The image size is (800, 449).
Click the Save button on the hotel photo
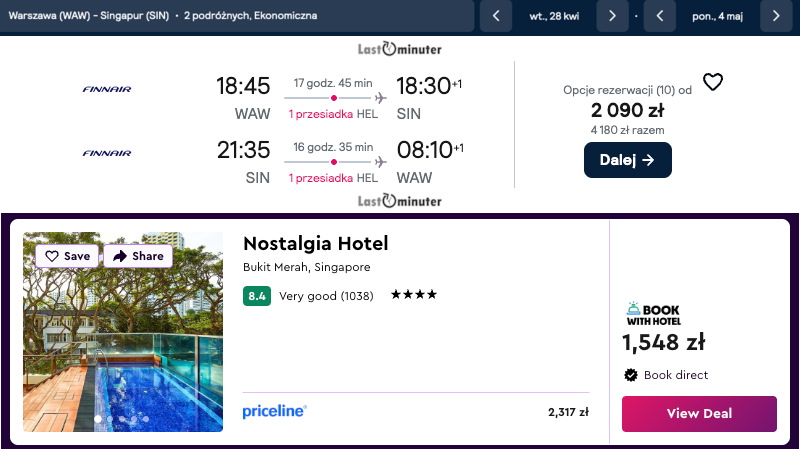pyautogui.click(x=67, y=256)
